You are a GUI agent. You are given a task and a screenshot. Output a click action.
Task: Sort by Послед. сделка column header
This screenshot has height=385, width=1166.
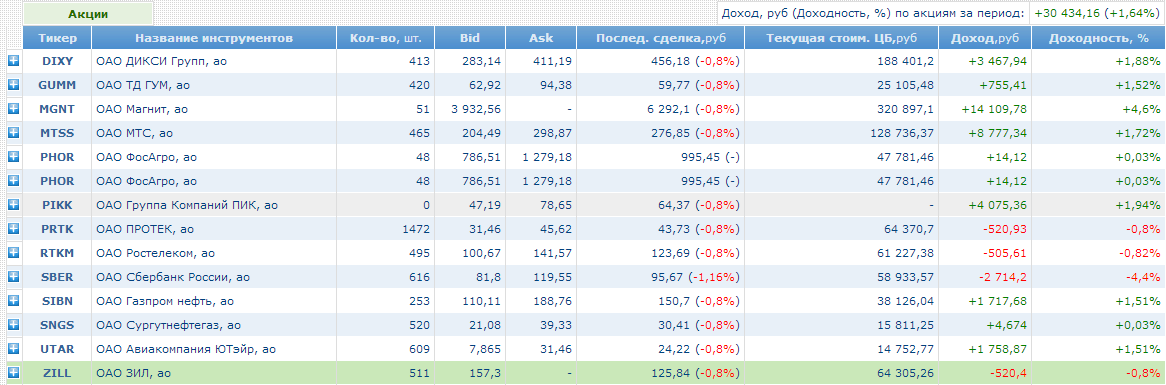pos(660,38)
